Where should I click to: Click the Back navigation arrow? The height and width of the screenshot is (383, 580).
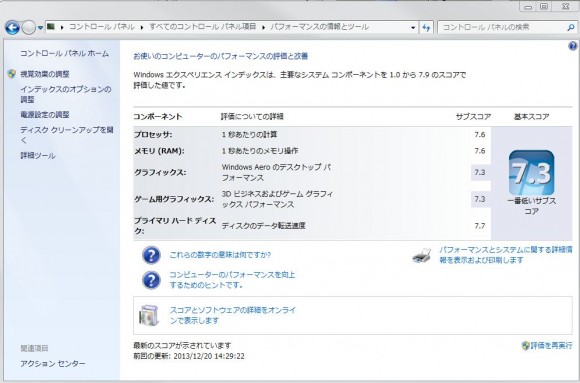(12, 27)
